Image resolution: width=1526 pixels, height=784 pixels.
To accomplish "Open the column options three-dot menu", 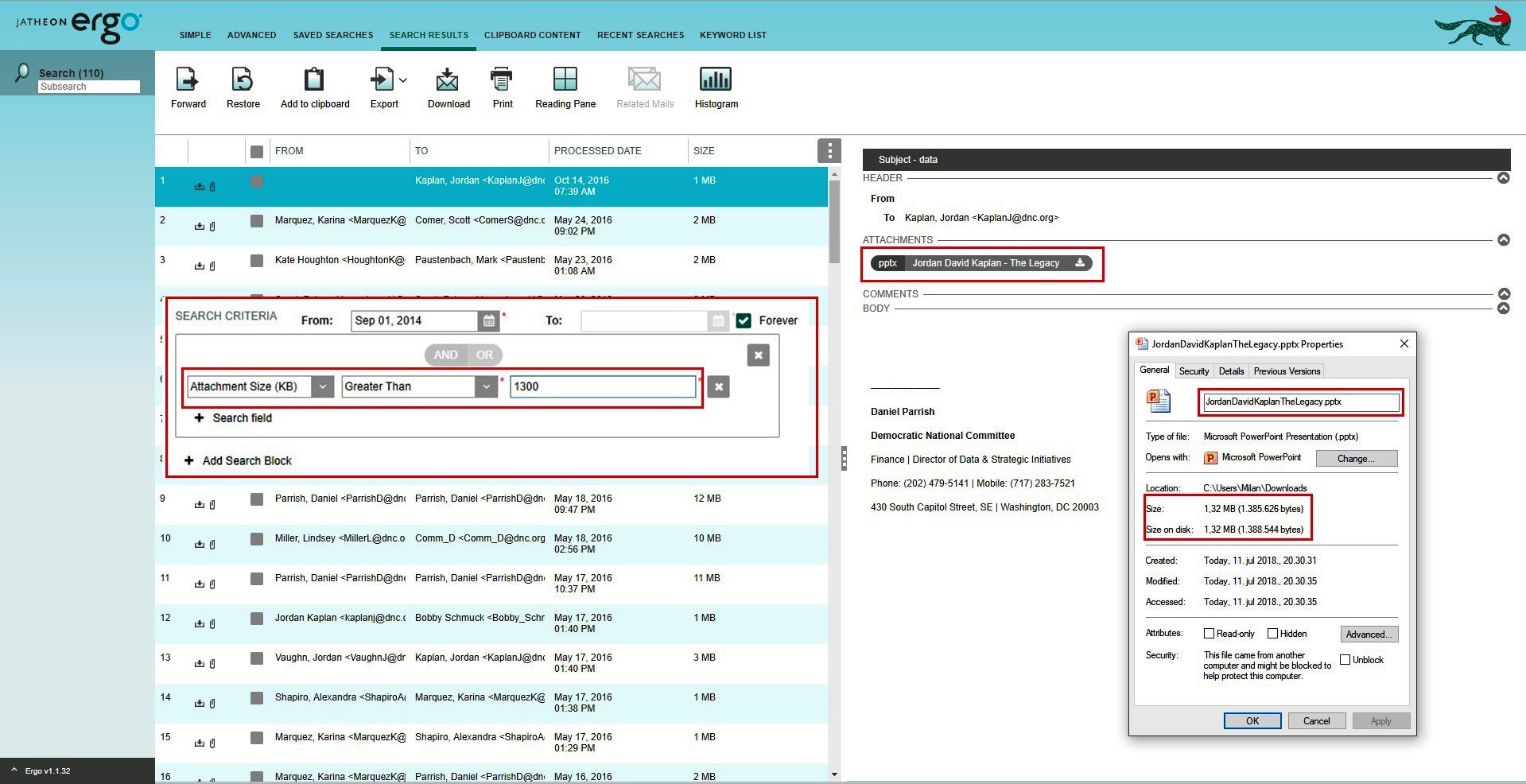I will 829,150.
